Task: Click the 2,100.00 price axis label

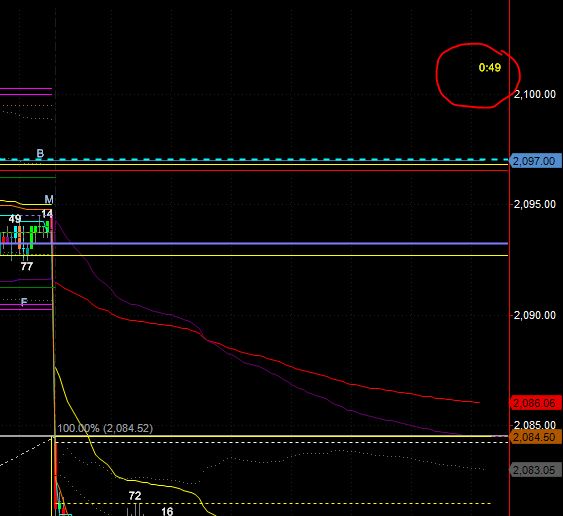Action: (x=535, y=94)
